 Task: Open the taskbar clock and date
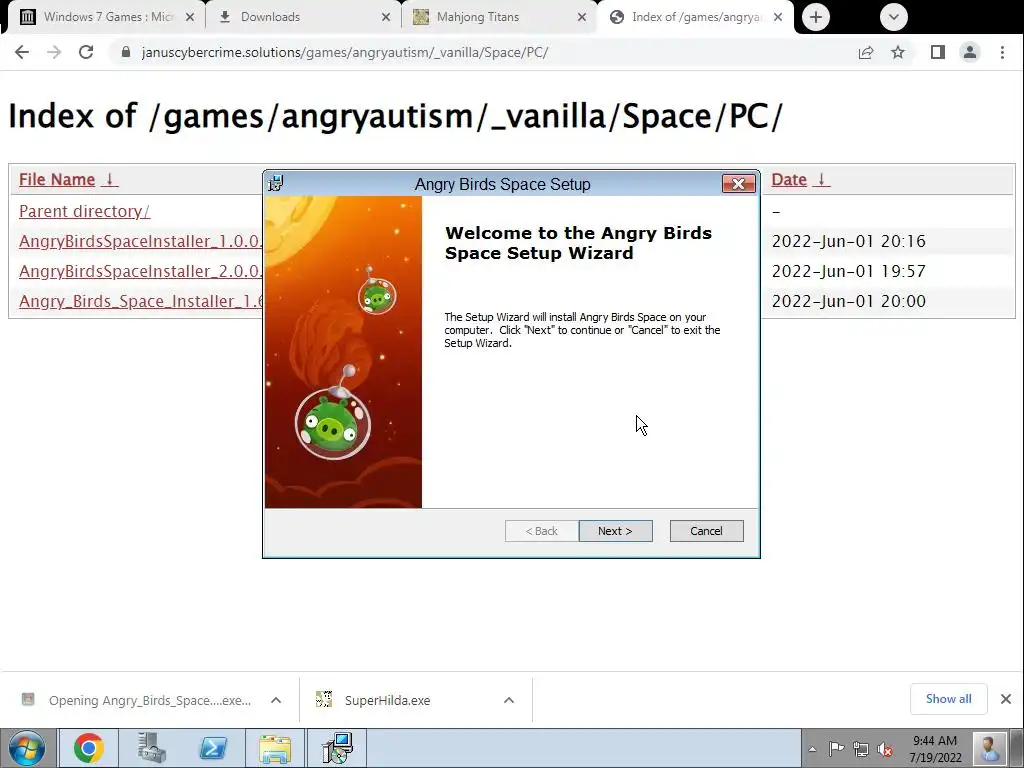click(x=935, y=749)
